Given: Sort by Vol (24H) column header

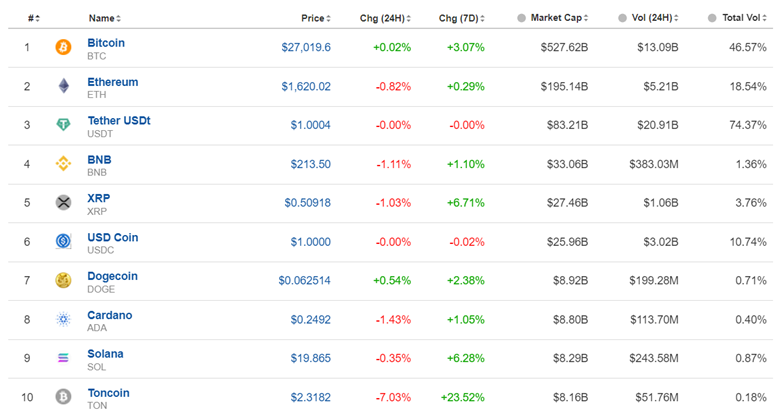Looking at the screenshot, I should click(x=655, y=18).
